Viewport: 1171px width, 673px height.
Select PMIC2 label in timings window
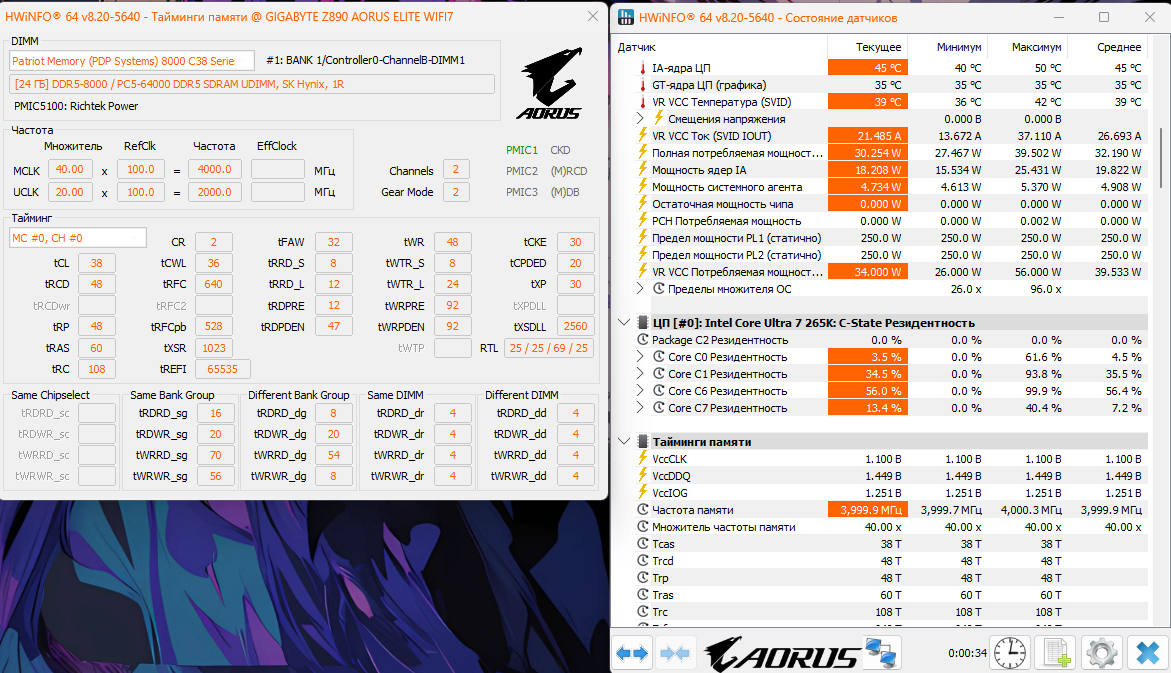(521, 171)
